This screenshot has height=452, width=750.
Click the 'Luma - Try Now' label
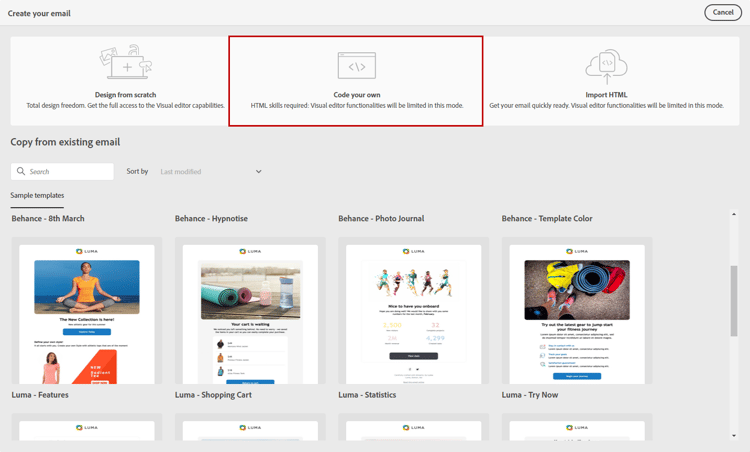[530, 395]
